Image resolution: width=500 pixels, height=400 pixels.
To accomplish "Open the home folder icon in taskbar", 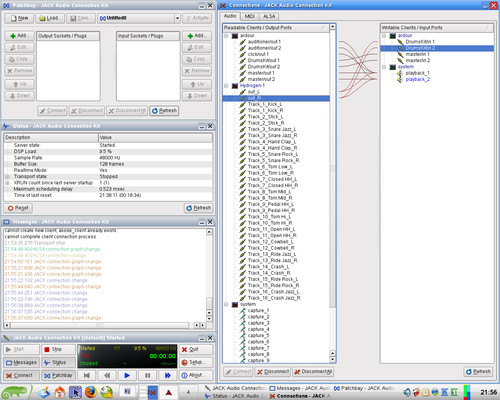I will click(60, 392).
